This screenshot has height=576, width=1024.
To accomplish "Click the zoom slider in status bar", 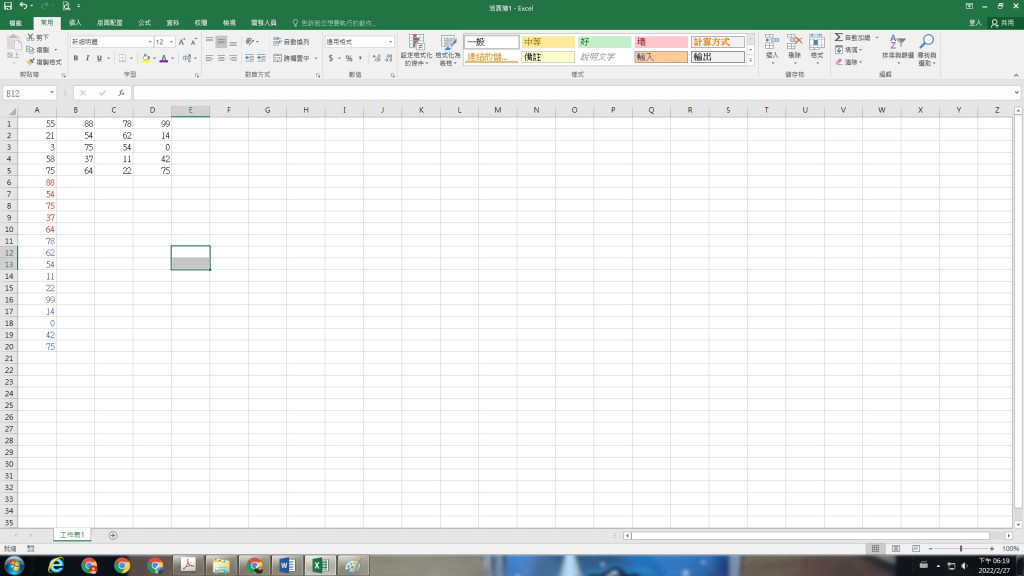I will tap(961, 549).
